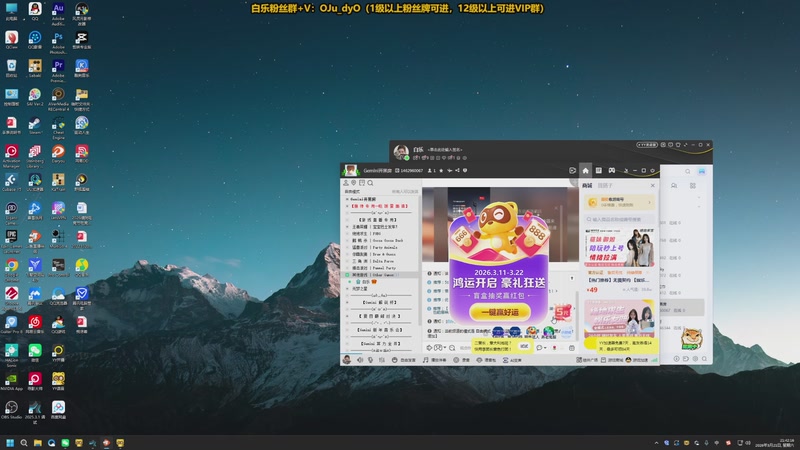Image resolution: width=800 pixels, height=450 pixels.
Task: Click the music note icon in YY bottom bar
Action: coord(426,360)
